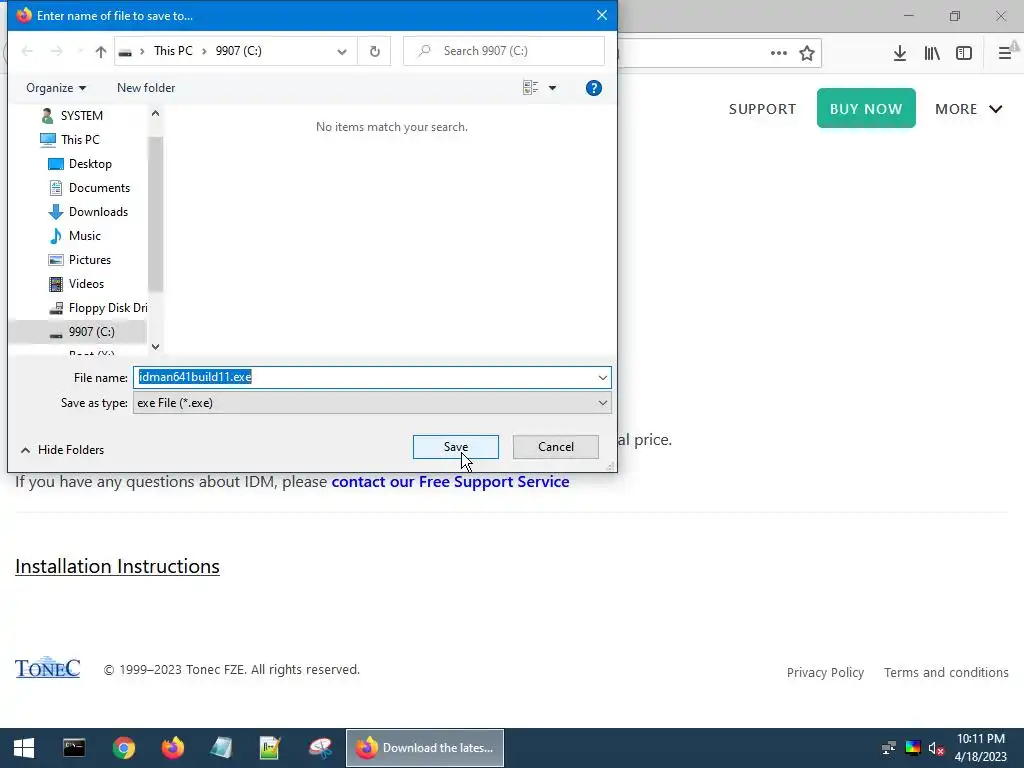
Task: Open the view options dropdown arrow
Action: (552, 88)
